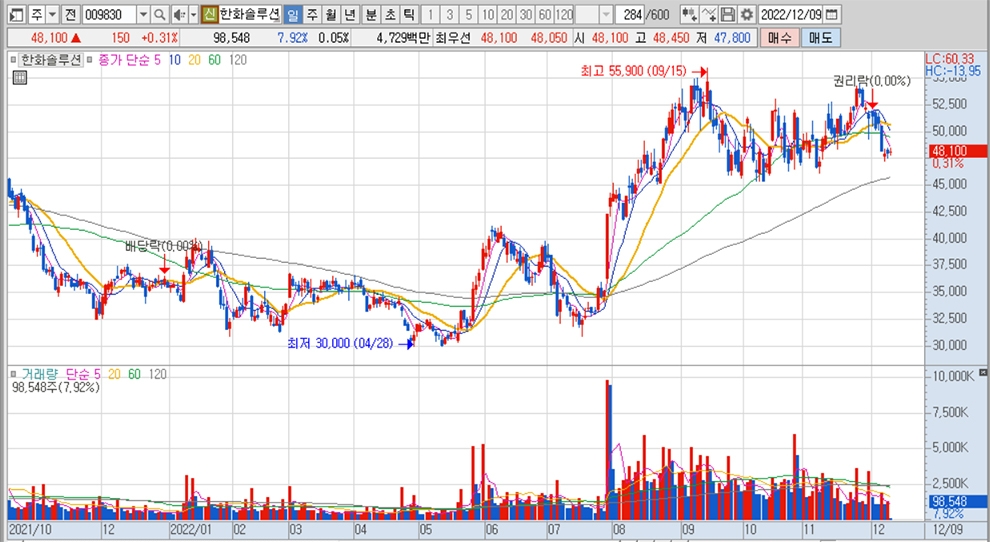Expand the speaker options dropdown arrow

click(193, 14)
